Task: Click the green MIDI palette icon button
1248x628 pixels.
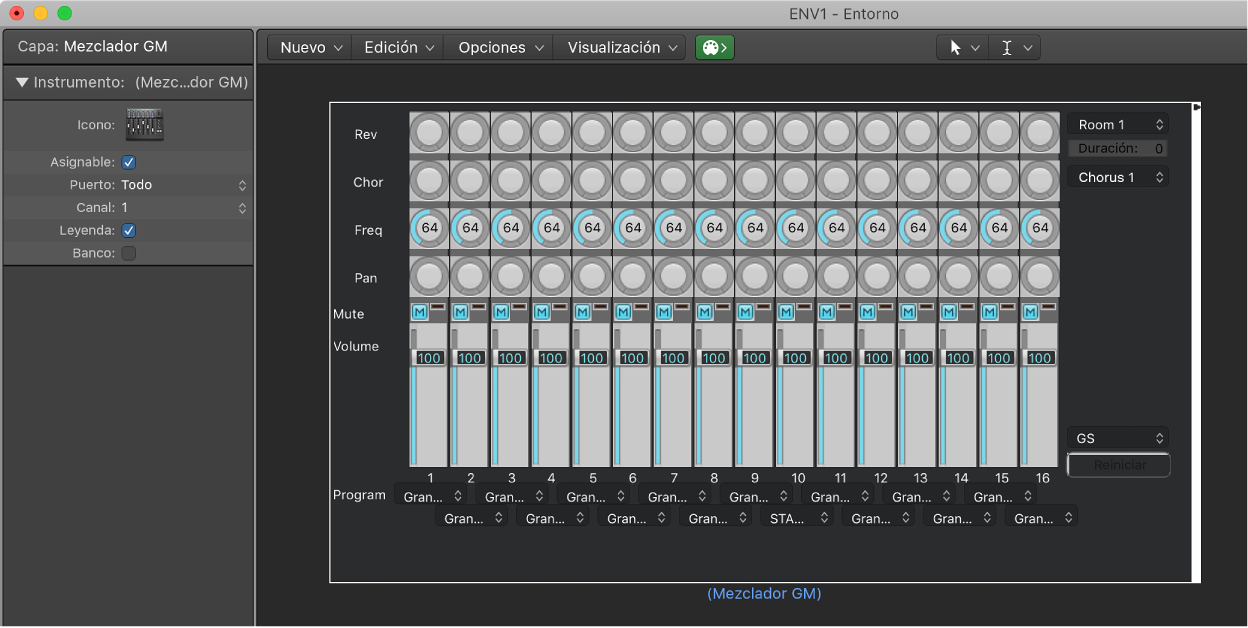Action: click(x=714, y=47)
